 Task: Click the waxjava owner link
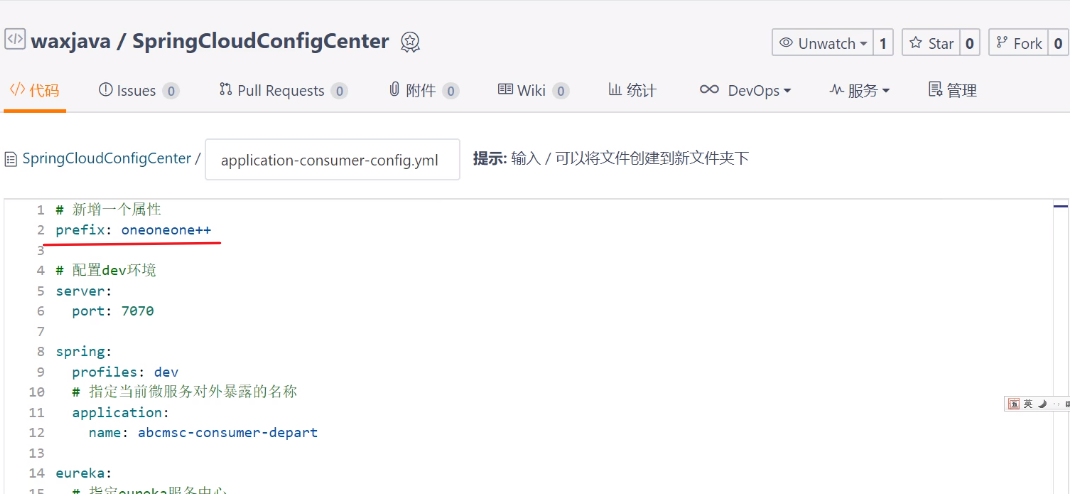click(69, 41)
